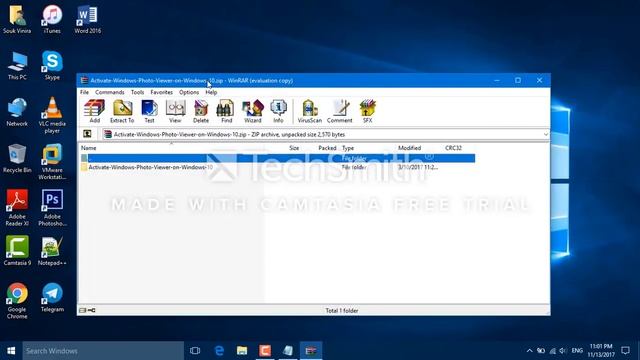Select the VLC media player shortcut
The width and height of the screenshot is (640, 360).
[52, 115]
